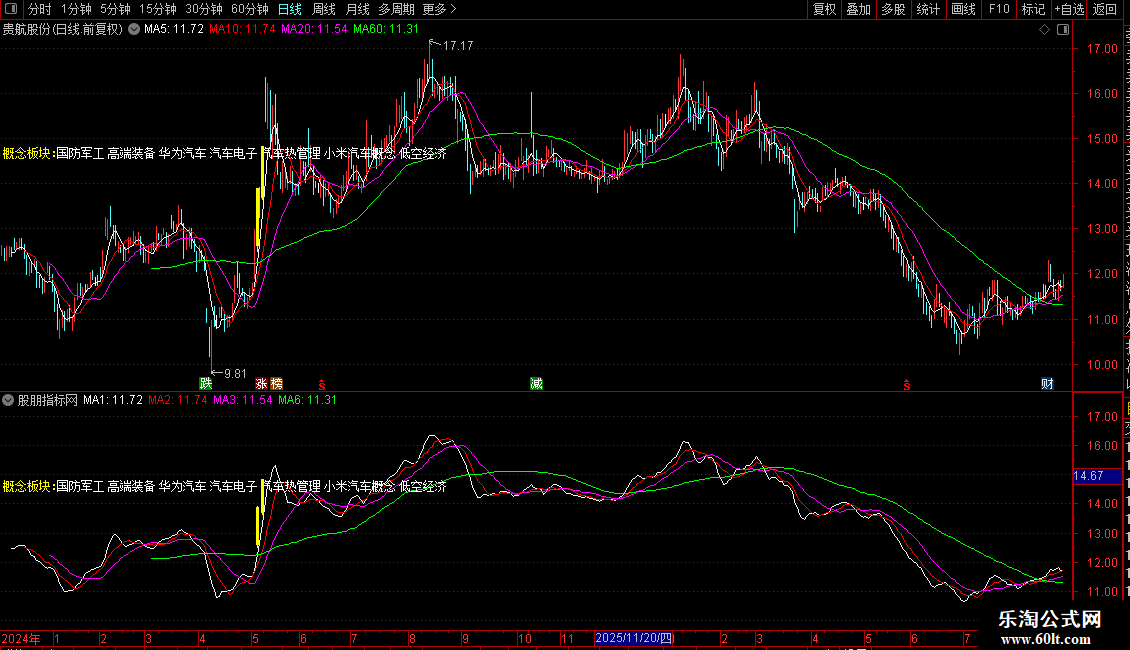Select the 1分钟 period tab

click(x=76, y=9)
